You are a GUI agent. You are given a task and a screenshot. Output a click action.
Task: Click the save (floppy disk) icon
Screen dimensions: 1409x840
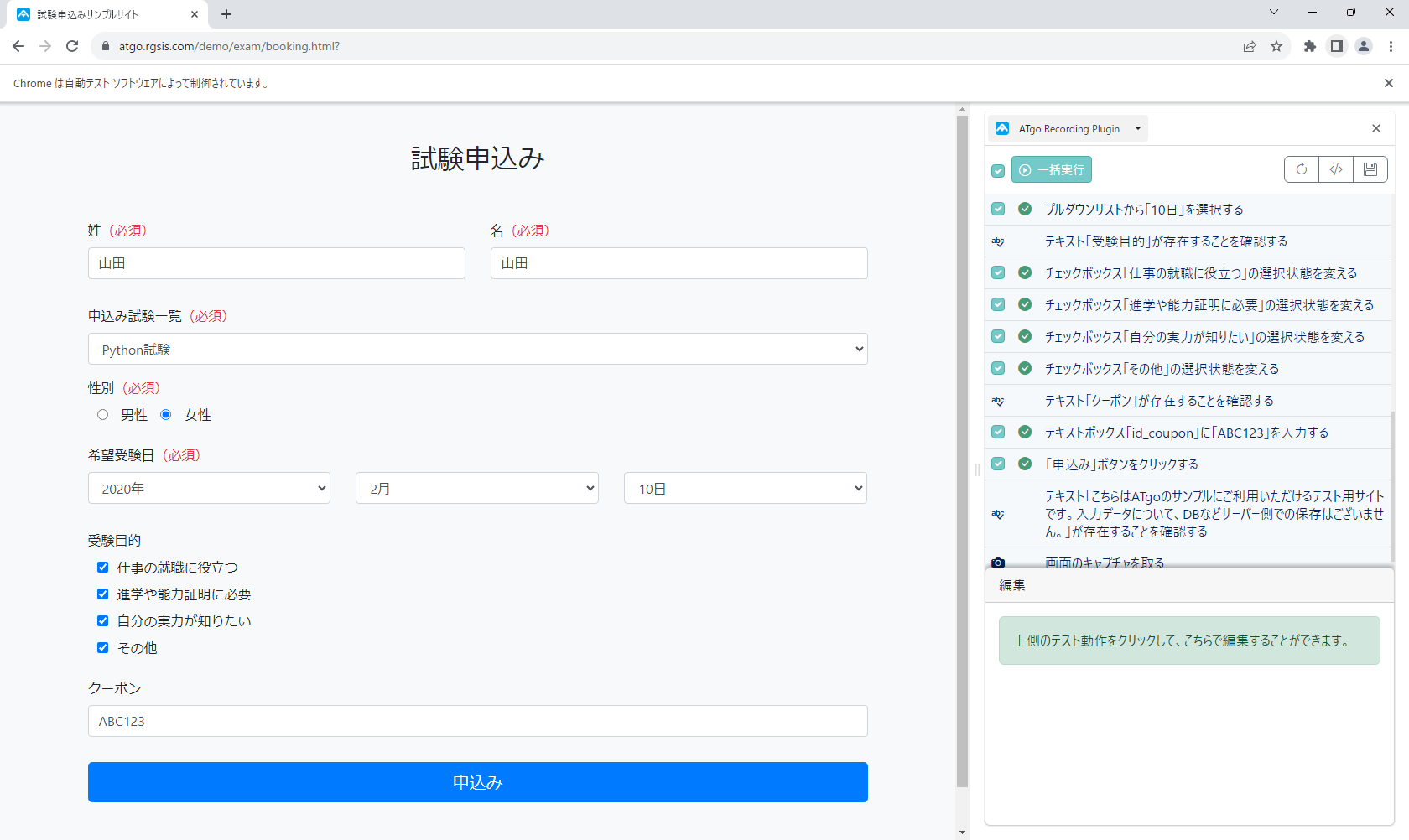[1370, 169]
